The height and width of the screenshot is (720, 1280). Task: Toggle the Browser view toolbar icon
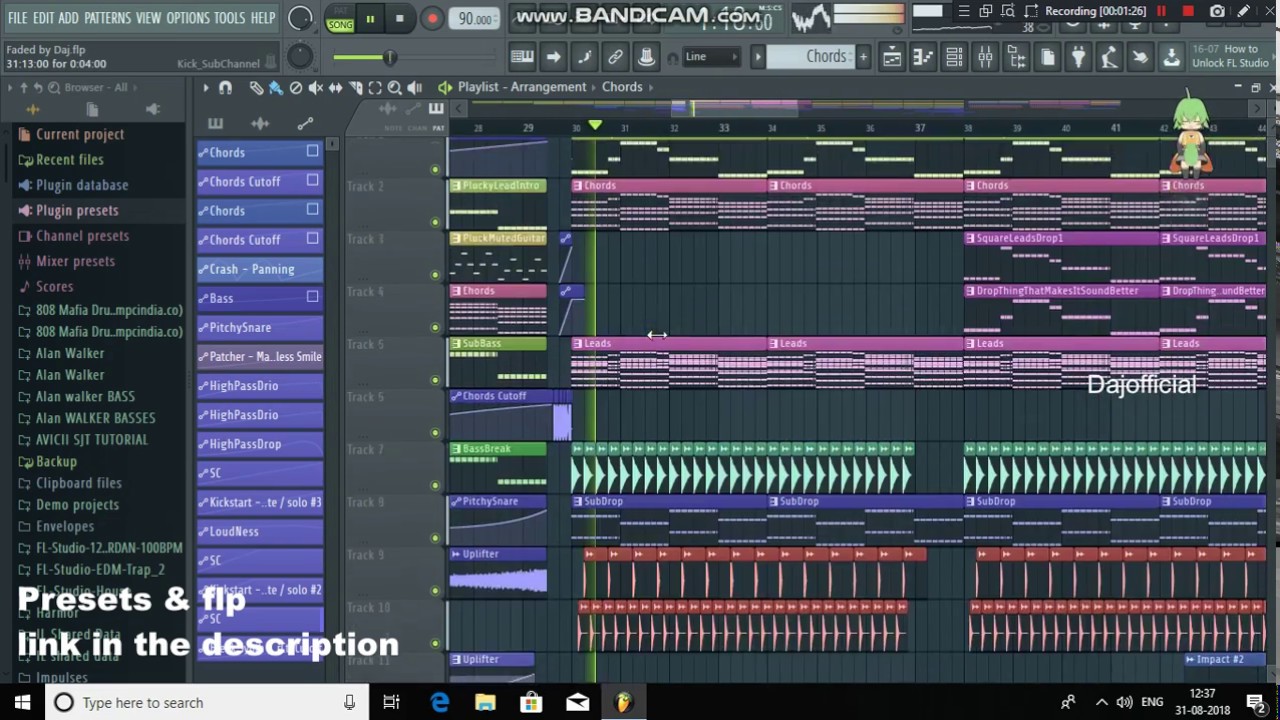tap(1016, 58)
